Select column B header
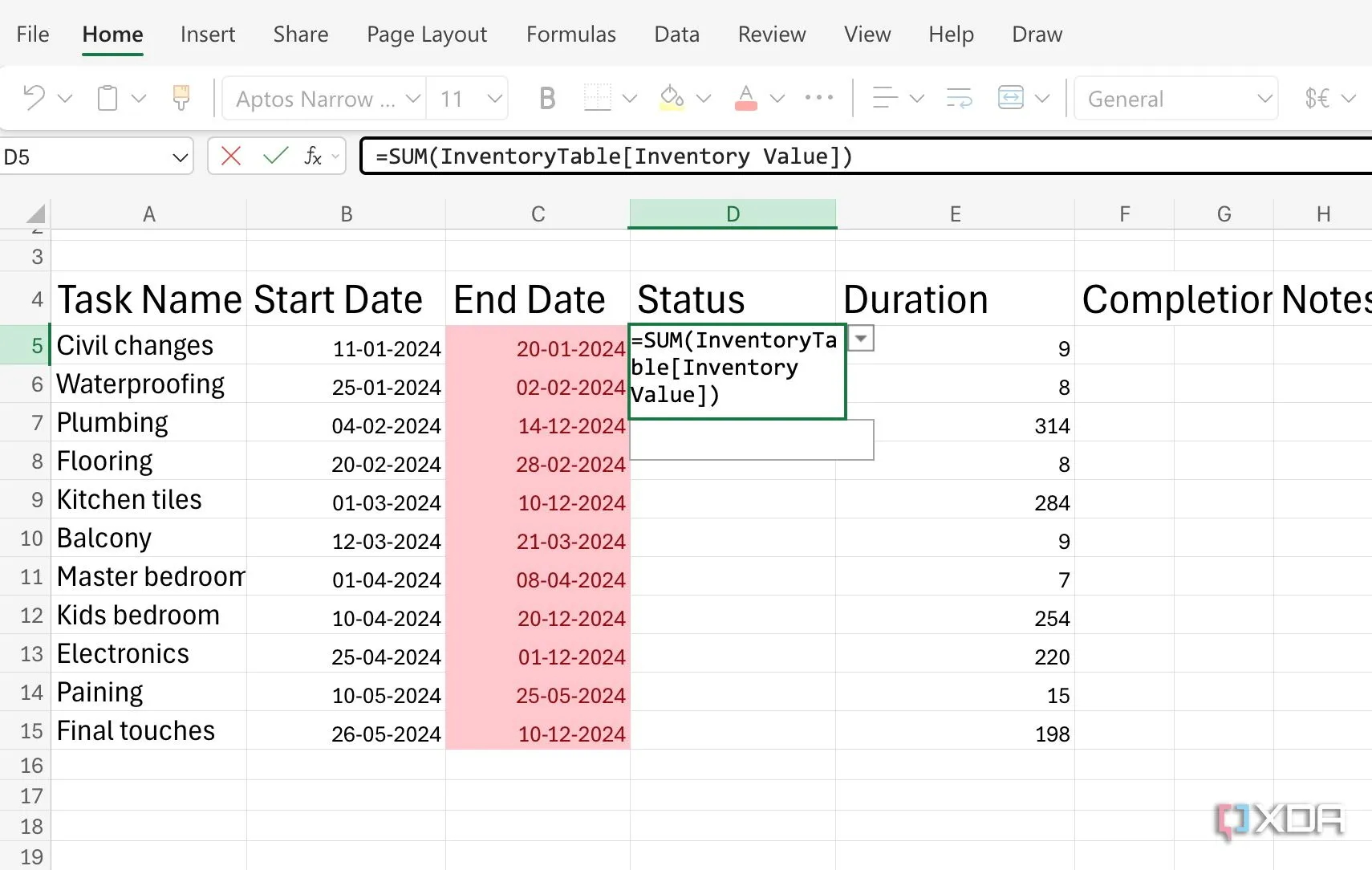The image size is (1372, 870). pos(347,214)
